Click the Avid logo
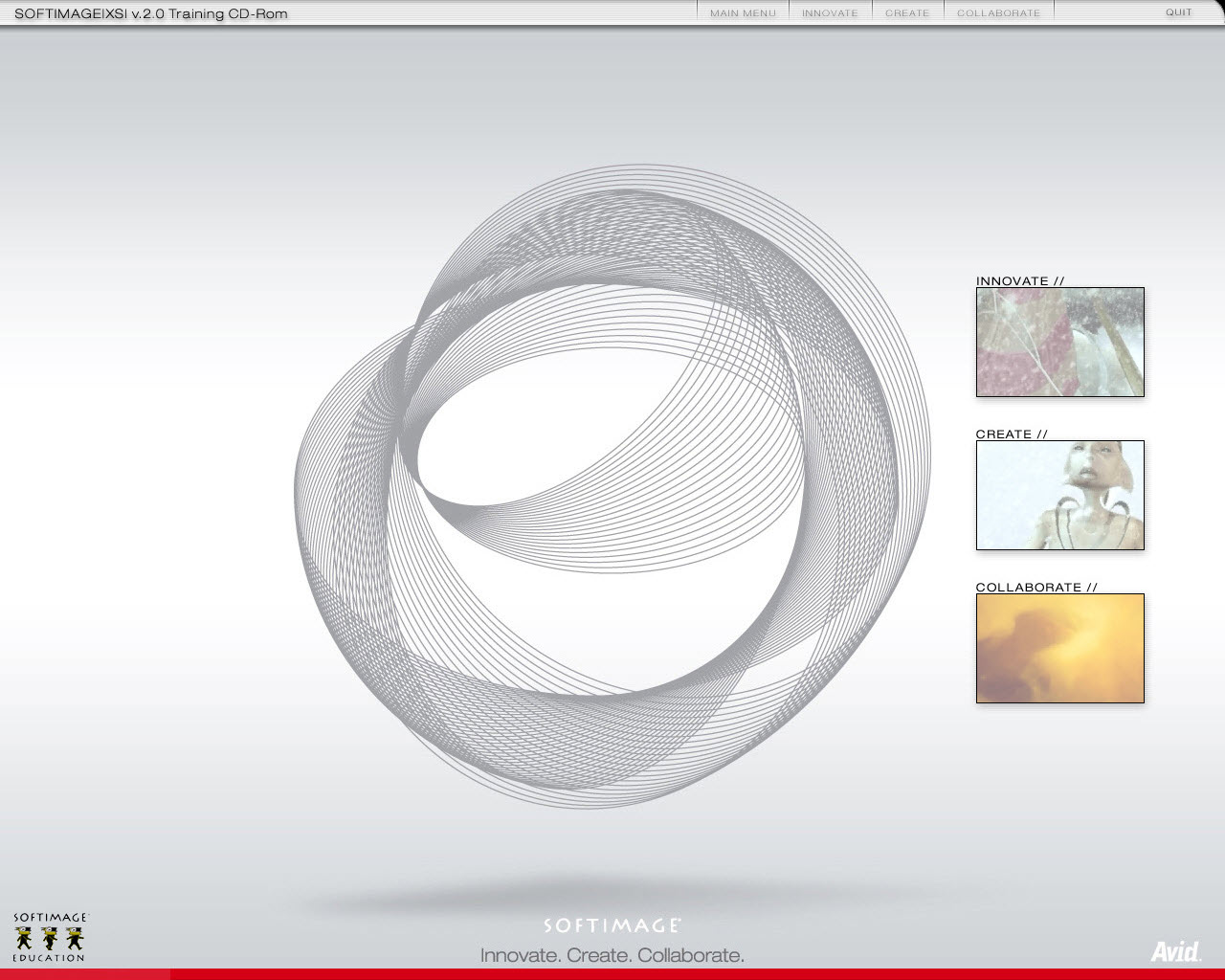Screen dimensions: 1225x980 pyautogui.click(x=1174, y=951)
